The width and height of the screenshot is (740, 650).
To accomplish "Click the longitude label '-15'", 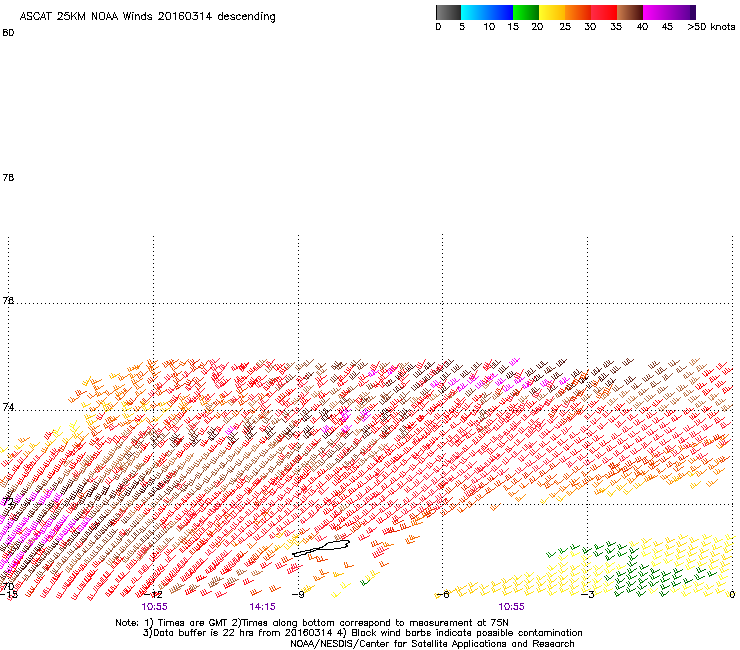I will 8,595.
